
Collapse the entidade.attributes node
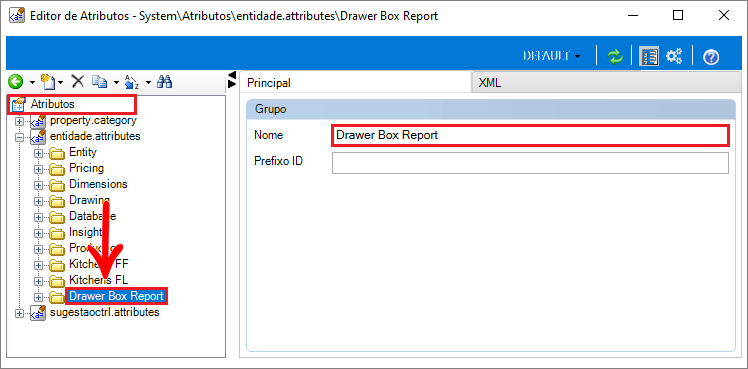tap(20, 137)
